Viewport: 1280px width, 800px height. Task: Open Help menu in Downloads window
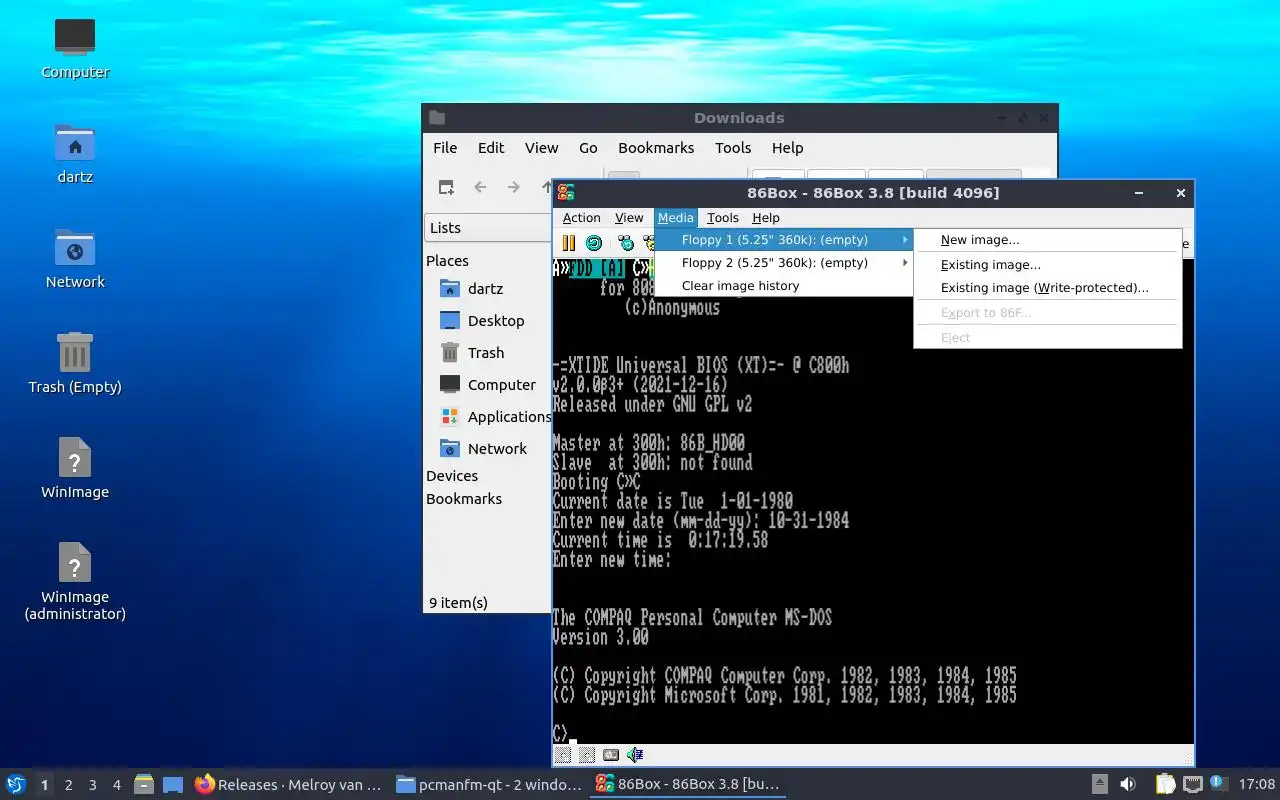point(787,148)
